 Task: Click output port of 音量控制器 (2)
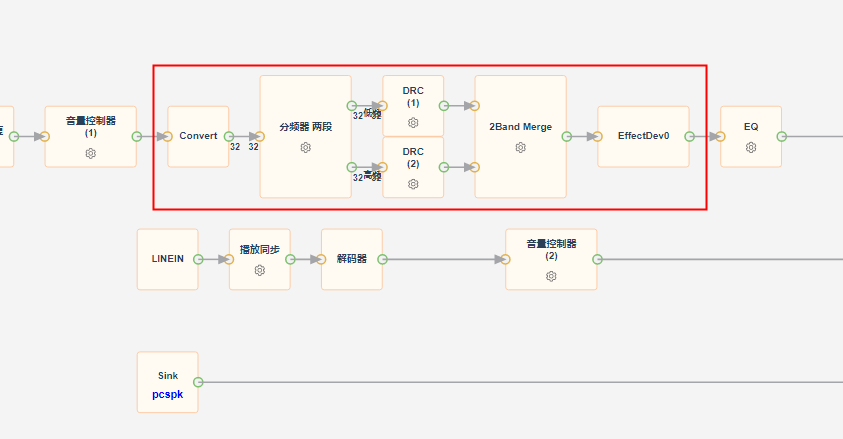point(597,260)
